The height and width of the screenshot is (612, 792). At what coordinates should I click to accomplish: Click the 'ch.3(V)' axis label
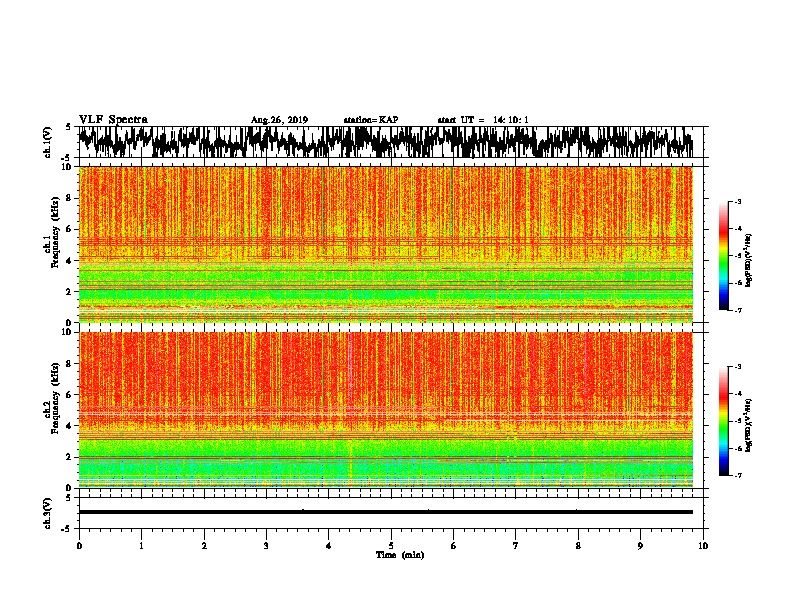[48, 513]
